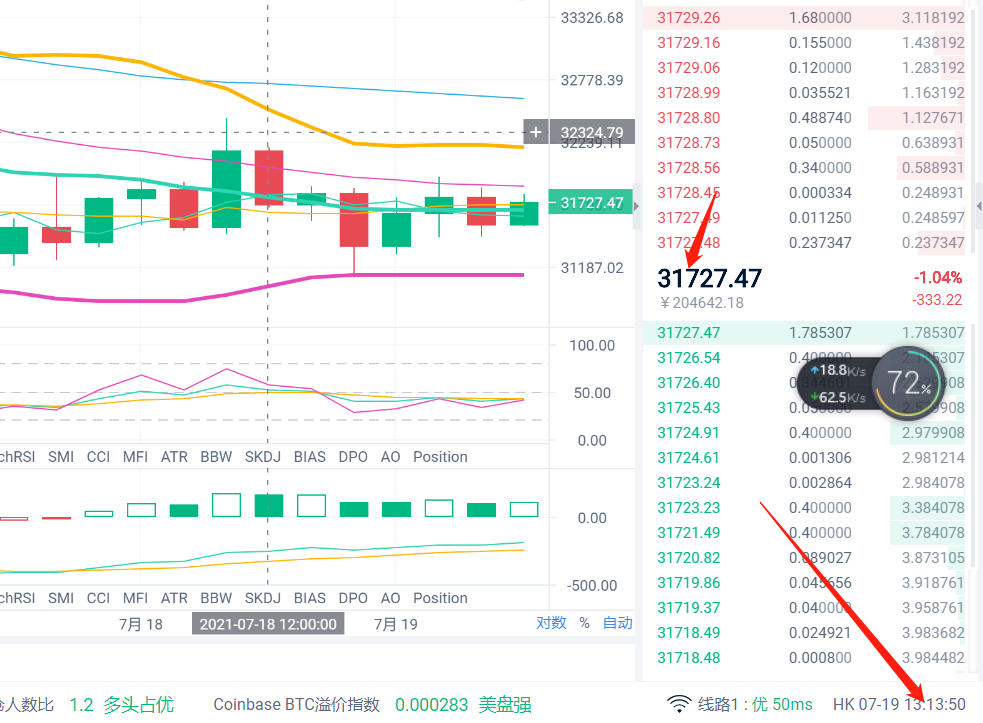Select MFI in the indicator row above the histogram pane

tap(135, 457)
